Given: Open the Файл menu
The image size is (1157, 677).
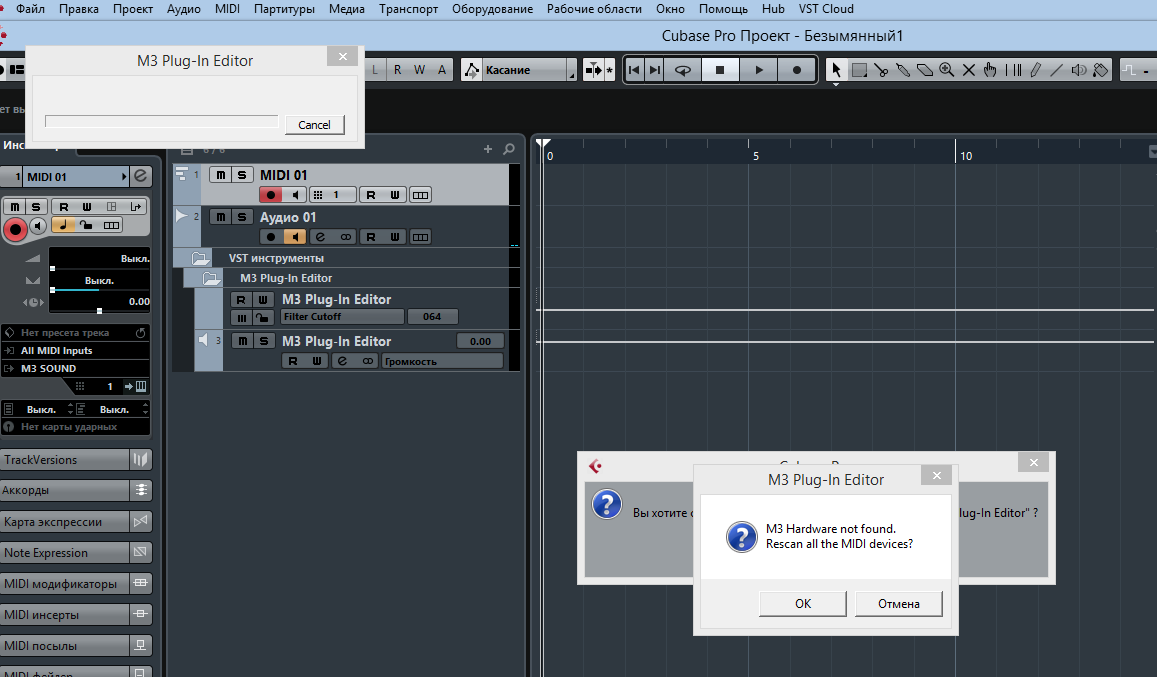Looking at the screenshot, I should coord(30,9).
